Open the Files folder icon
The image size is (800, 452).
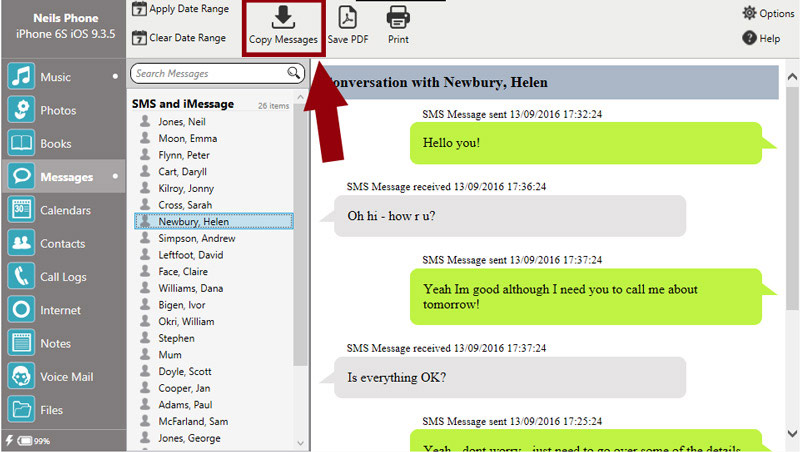pos(21,410)
